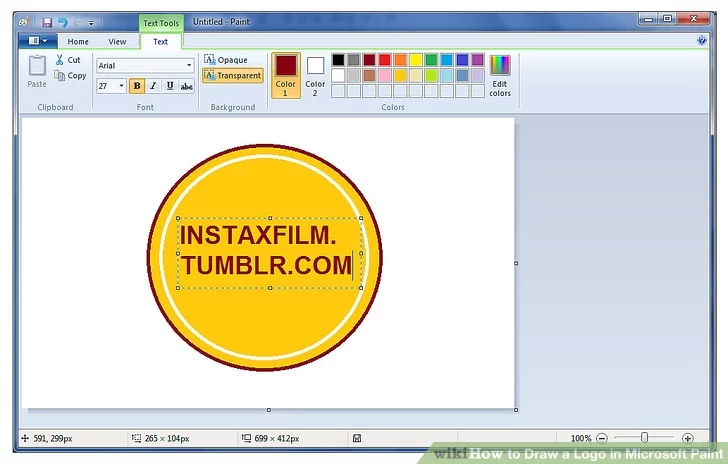The height and width of the screenshot is (464, 728).
Task: Copy the selected text
Action: point(71,75)
